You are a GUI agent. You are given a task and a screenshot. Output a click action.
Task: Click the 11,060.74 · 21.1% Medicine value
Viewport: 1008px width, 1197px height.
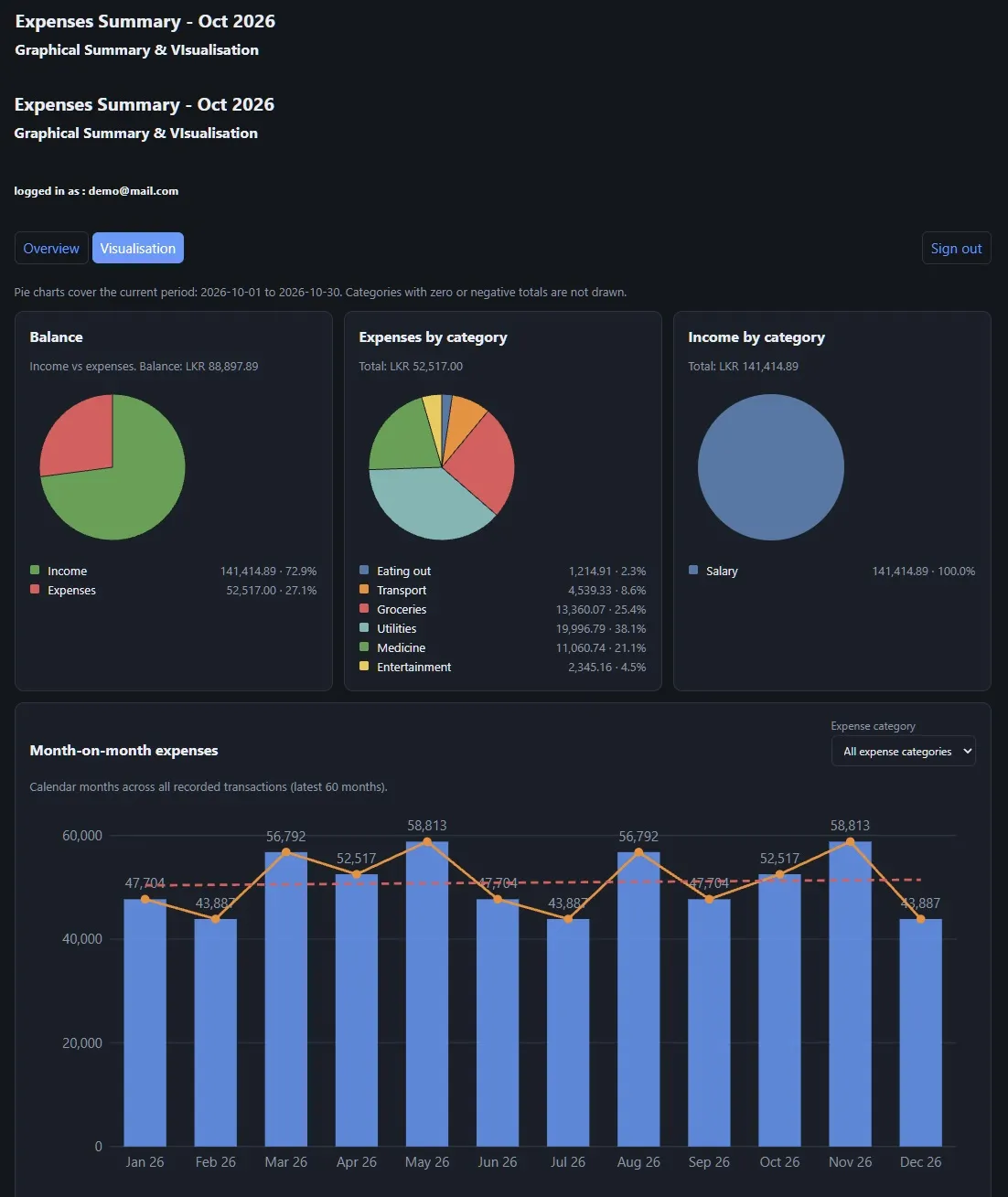click(601, 647)
